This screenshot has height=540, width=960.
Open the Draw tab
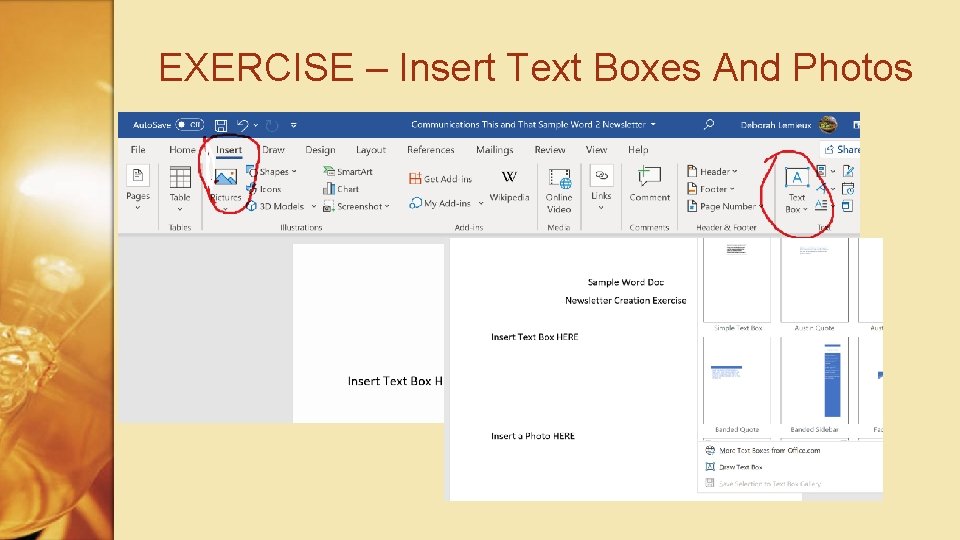[274, 149]
